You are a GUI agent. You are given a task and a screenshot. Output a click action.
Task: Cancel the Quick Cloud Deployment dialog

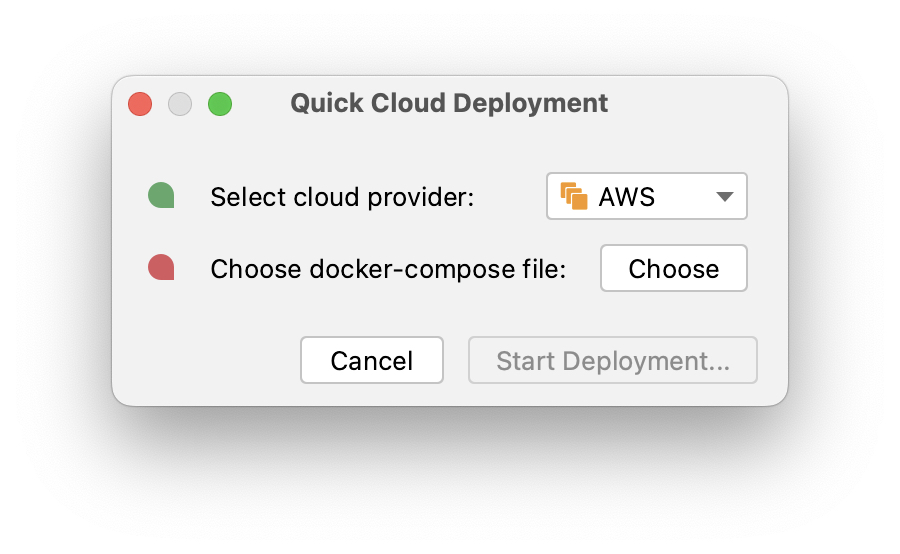pos(372,360)
